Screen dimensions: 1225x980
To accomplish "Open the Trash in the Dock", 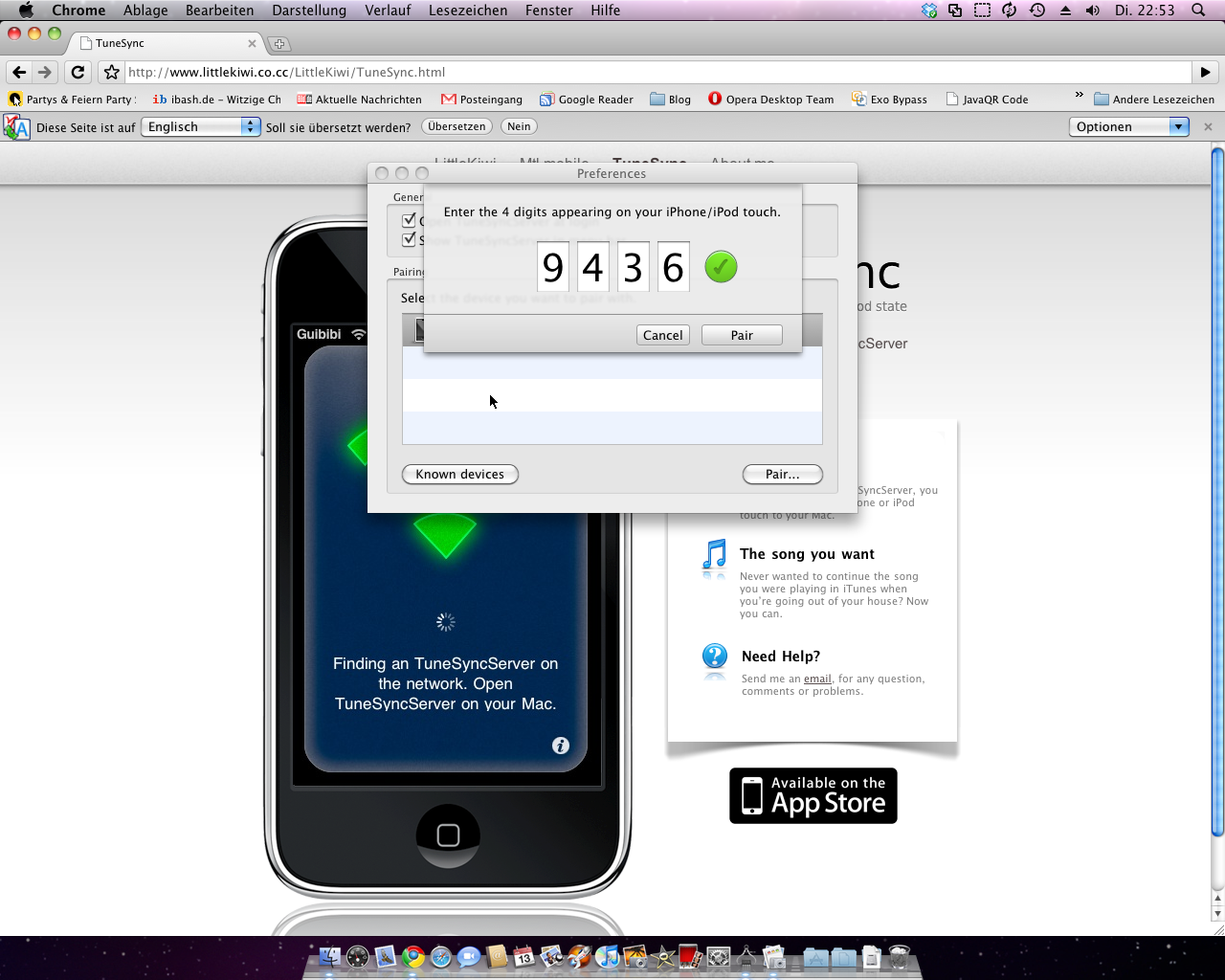I will coord(899,956).
